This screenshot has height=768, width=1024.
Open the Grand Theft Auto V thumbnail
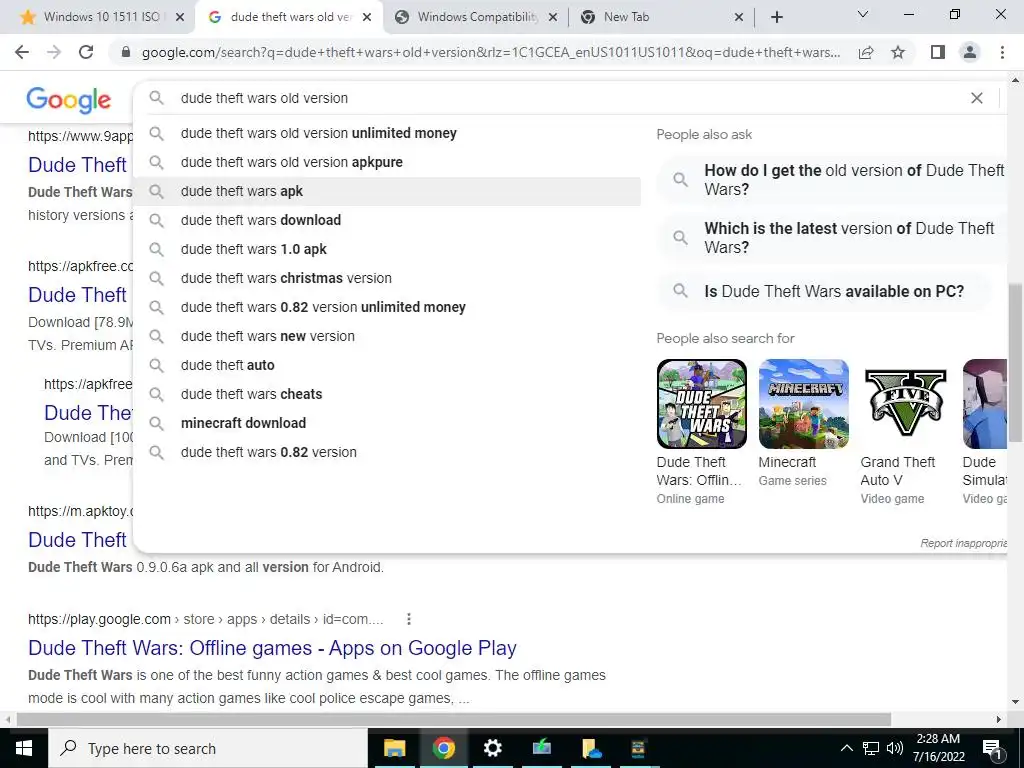coord(905,404)
